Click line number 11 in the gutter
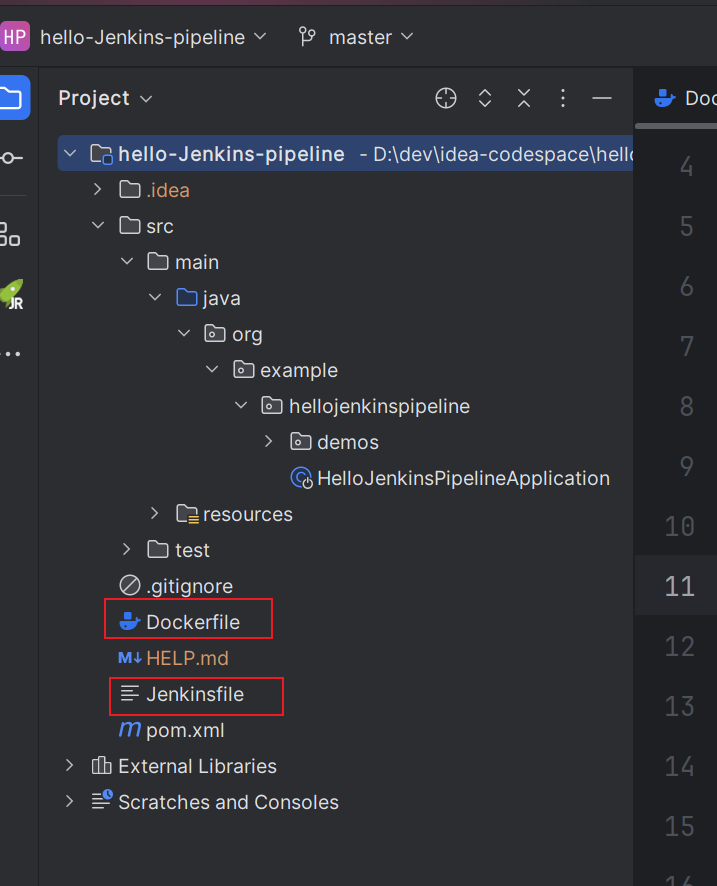The width and height of the screenshot is (717, 886). (x=679, y=586)
